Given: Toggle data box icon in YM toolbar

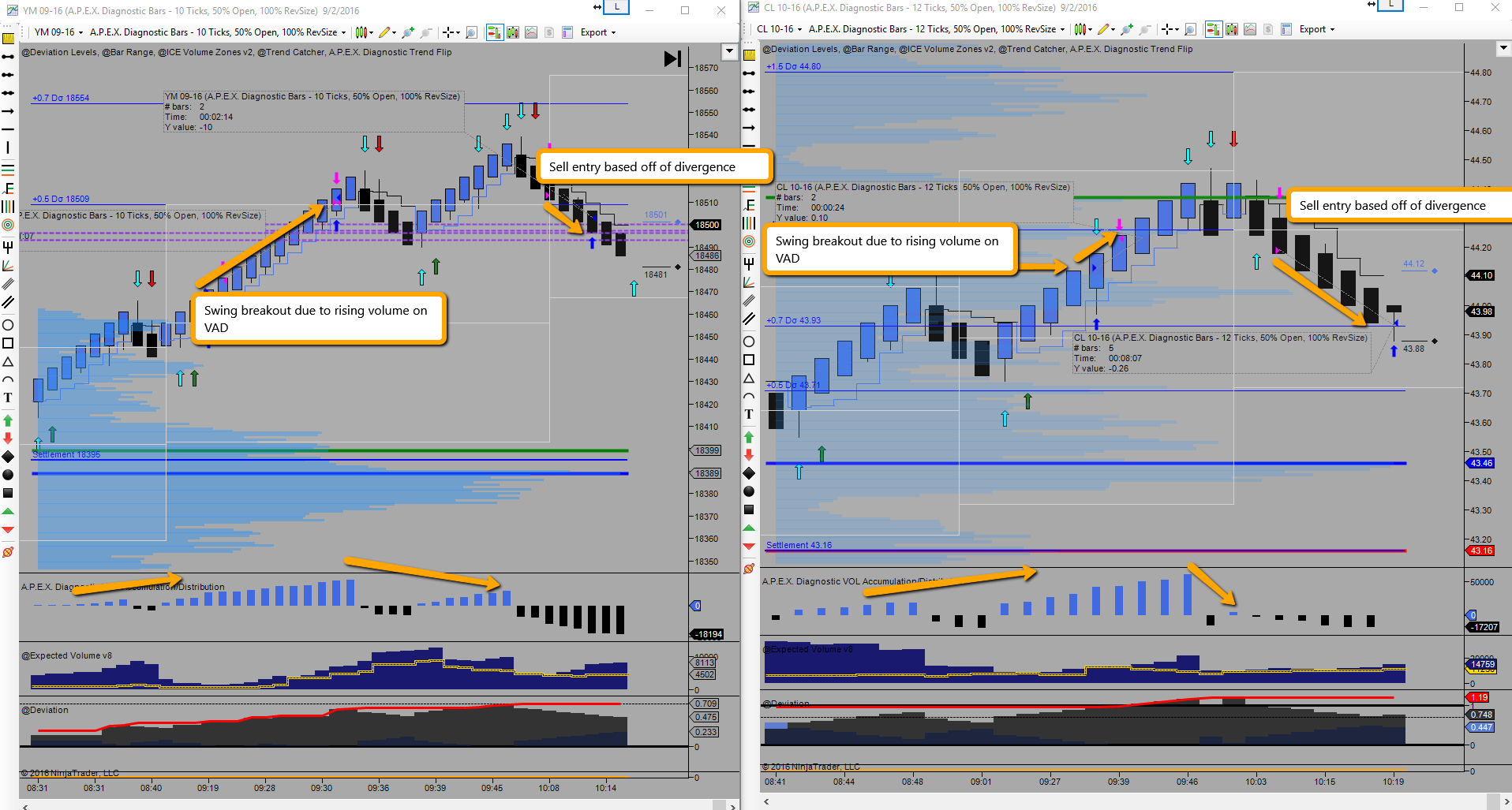Looking at the screenshot, I should (x=531, y=32).
